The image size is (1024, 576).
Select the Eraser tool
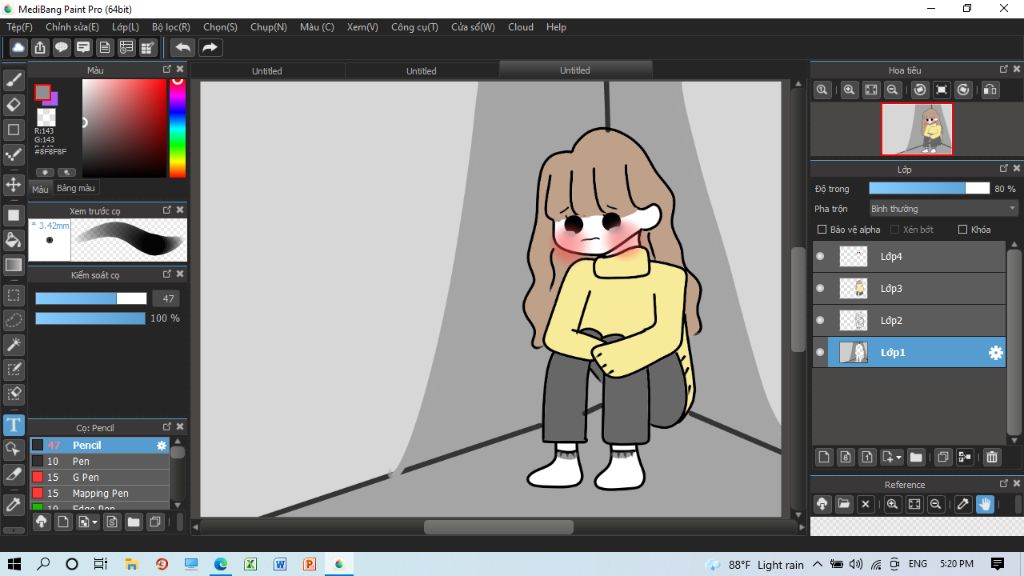(14, 104)
